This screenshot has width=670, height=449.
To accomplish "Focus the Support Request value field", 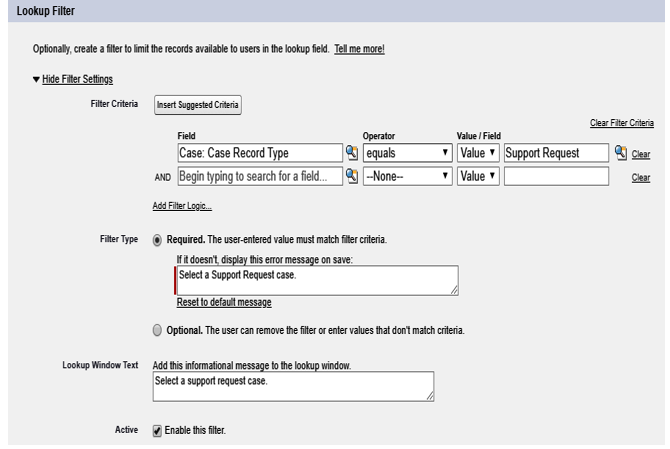I will coord(556,153).
